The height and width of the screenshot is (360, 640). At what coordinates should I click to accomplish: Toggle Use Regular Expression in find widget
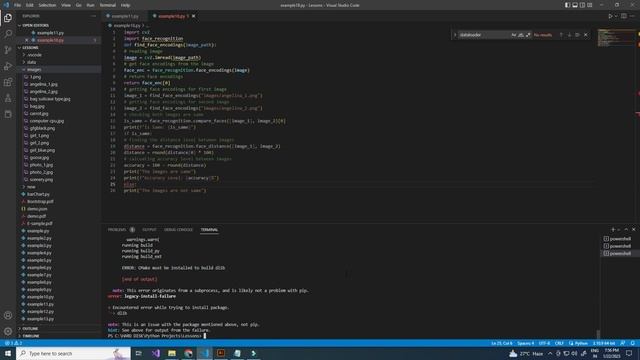tap(528, 35)
